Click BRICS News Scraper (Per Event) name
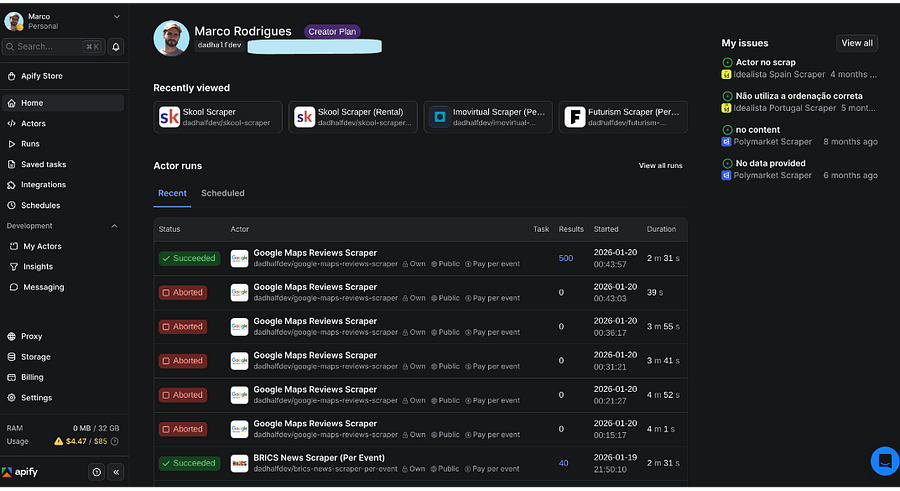The height and width of the screenshot is (491, 900). point(319,458)
